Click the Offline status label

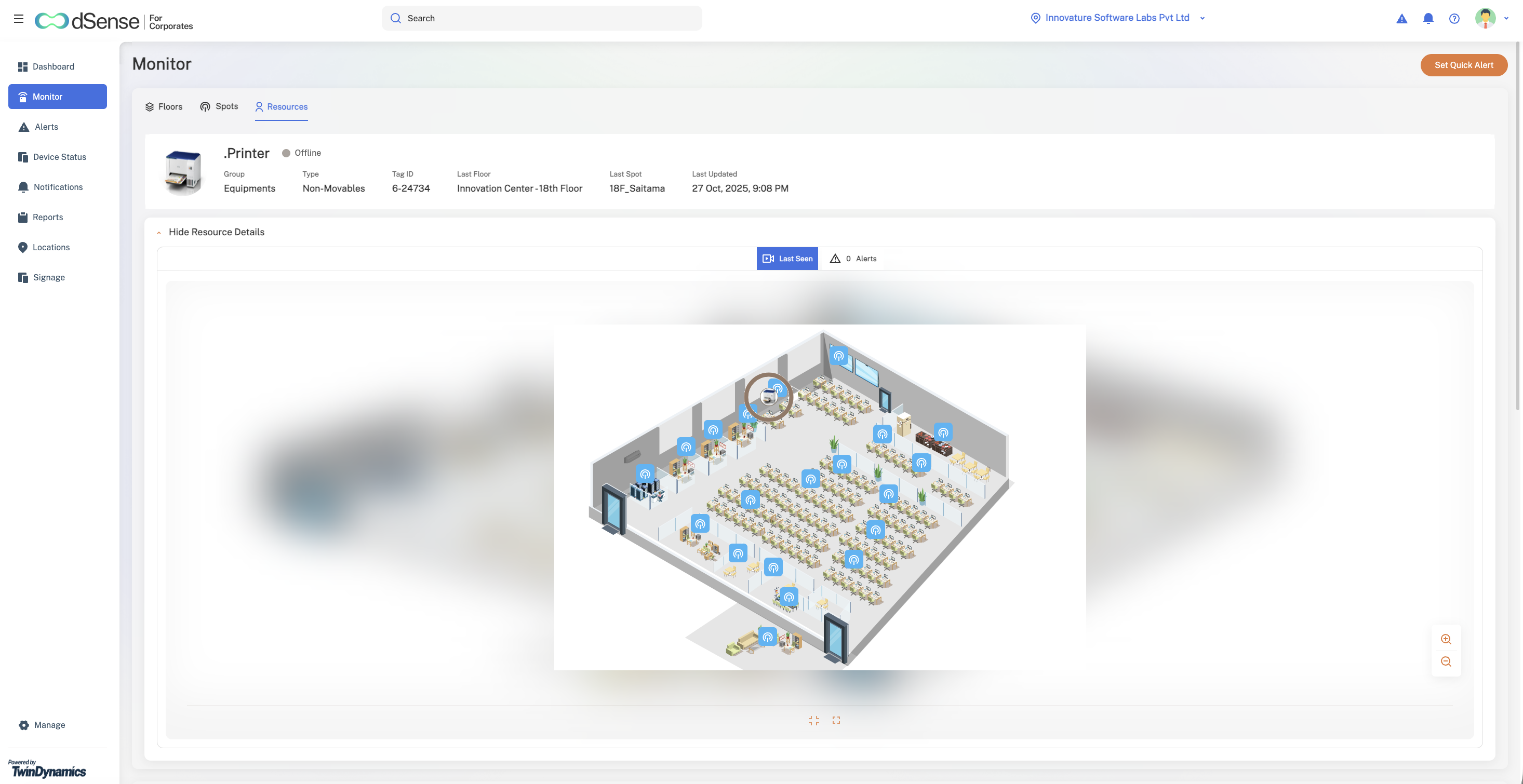coord(308,153)
